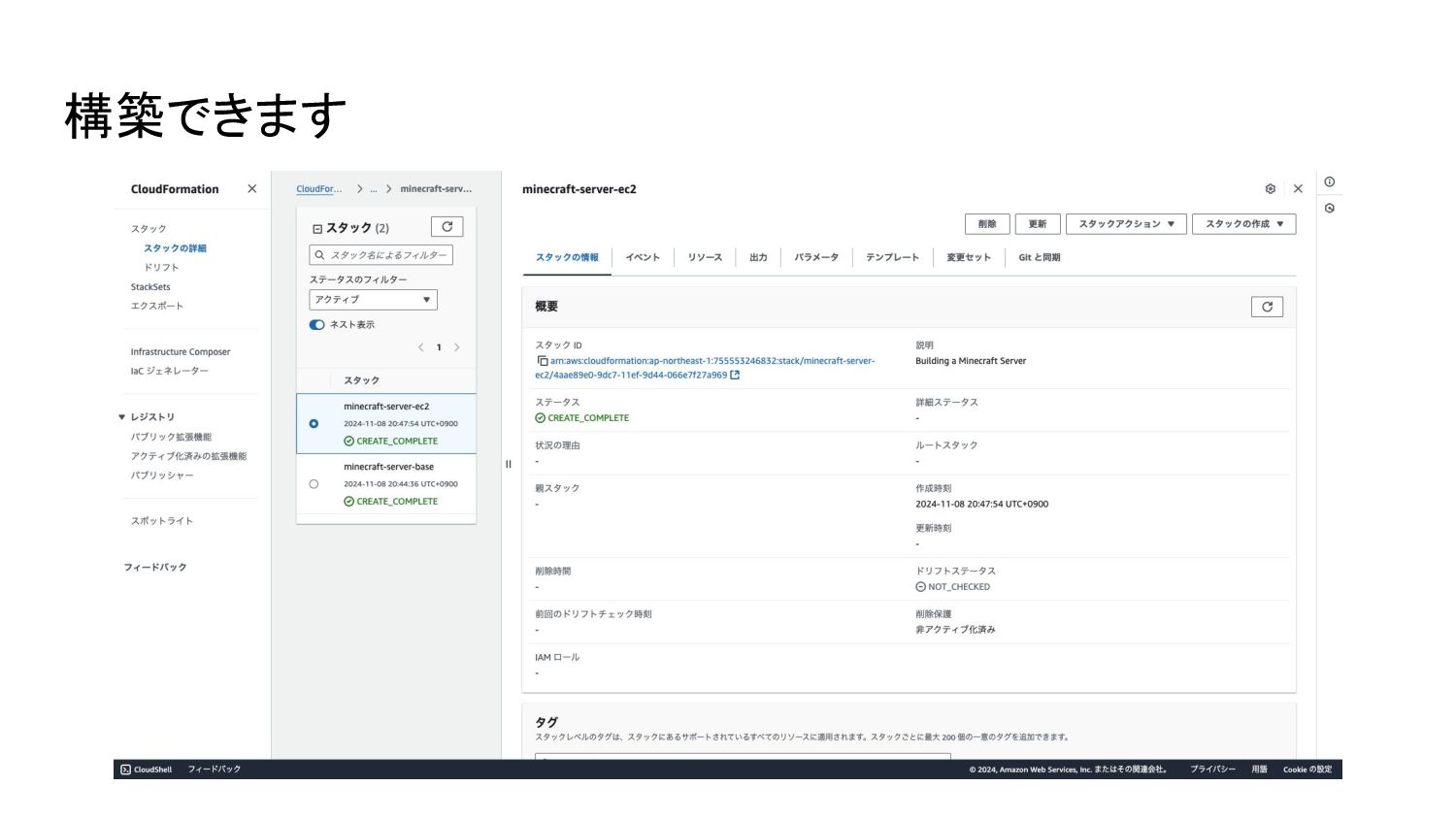Switch to the イベント tab

[x=643, y=257]
